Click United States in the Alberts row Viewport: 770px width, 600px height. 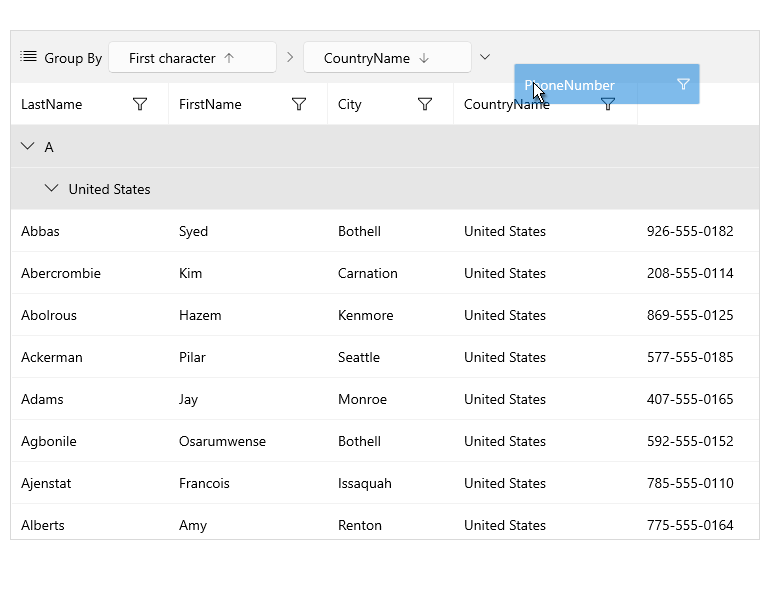(505, 525)
